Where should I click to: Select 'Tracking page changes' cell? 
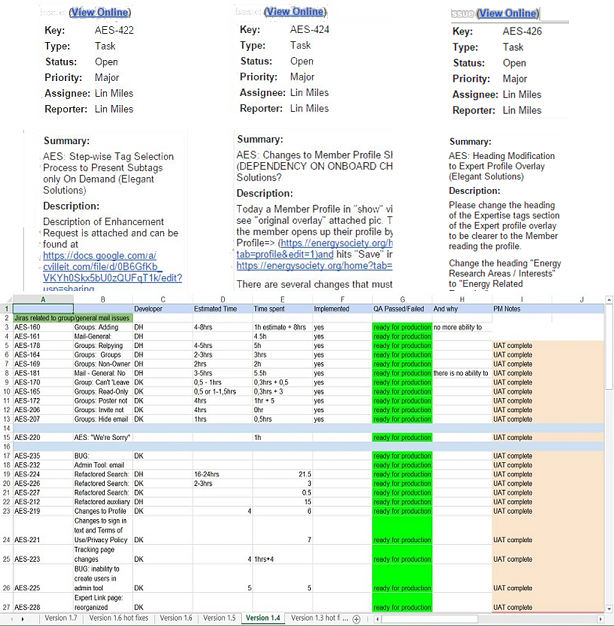tap(103, 555)
